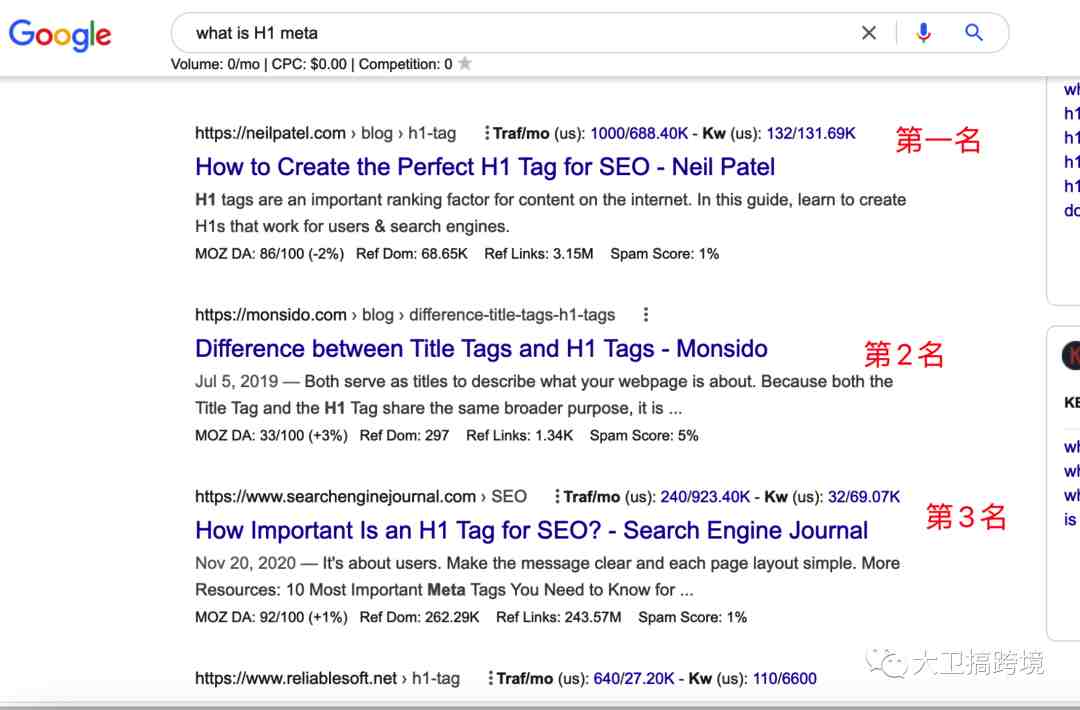This screenshot has width=1080, height=710.
Task: Click neilpatel.com keyword value 132/131.69K
Action: (x=811, y=133)
